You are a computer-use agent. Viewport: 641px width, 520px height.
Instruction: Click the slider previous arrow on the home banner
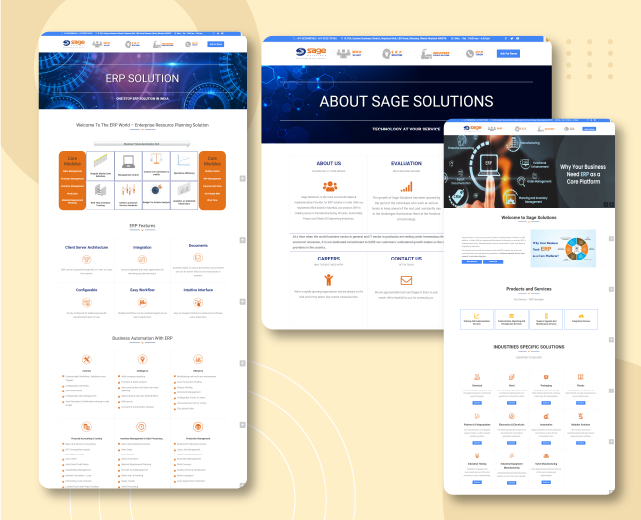606,204
